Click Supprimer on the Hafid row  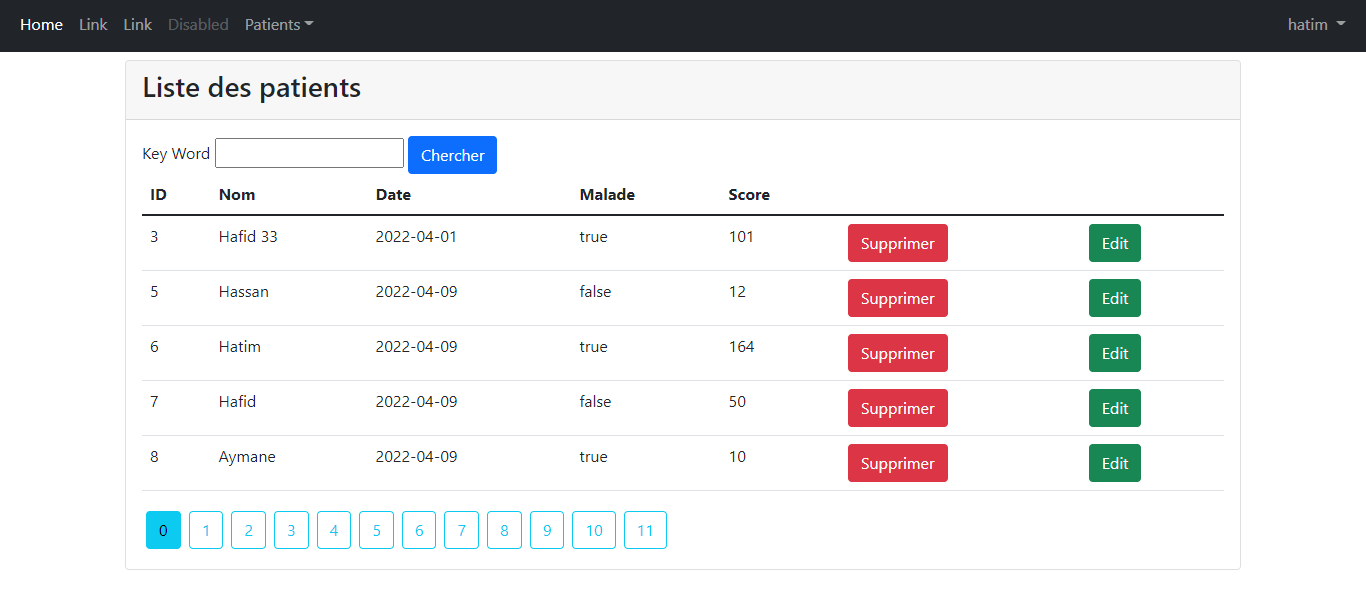pyautogui.click(x=897, y=408)
